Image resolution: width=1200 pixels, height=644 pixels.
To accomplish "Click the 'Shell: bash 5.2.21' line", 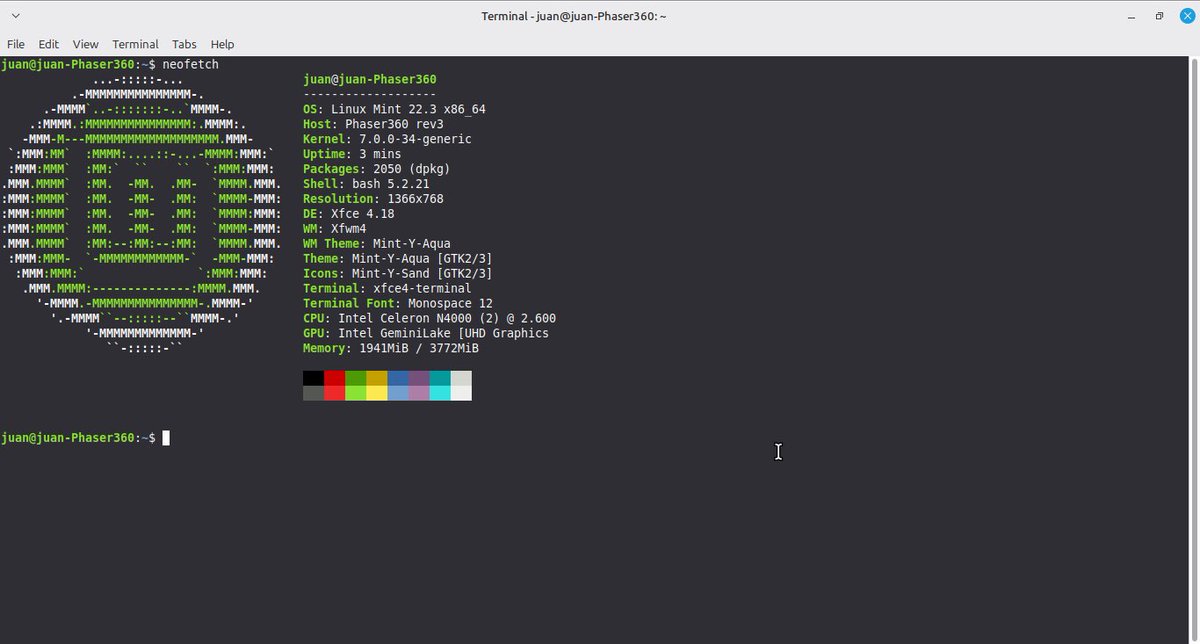I will coord(366,184).
